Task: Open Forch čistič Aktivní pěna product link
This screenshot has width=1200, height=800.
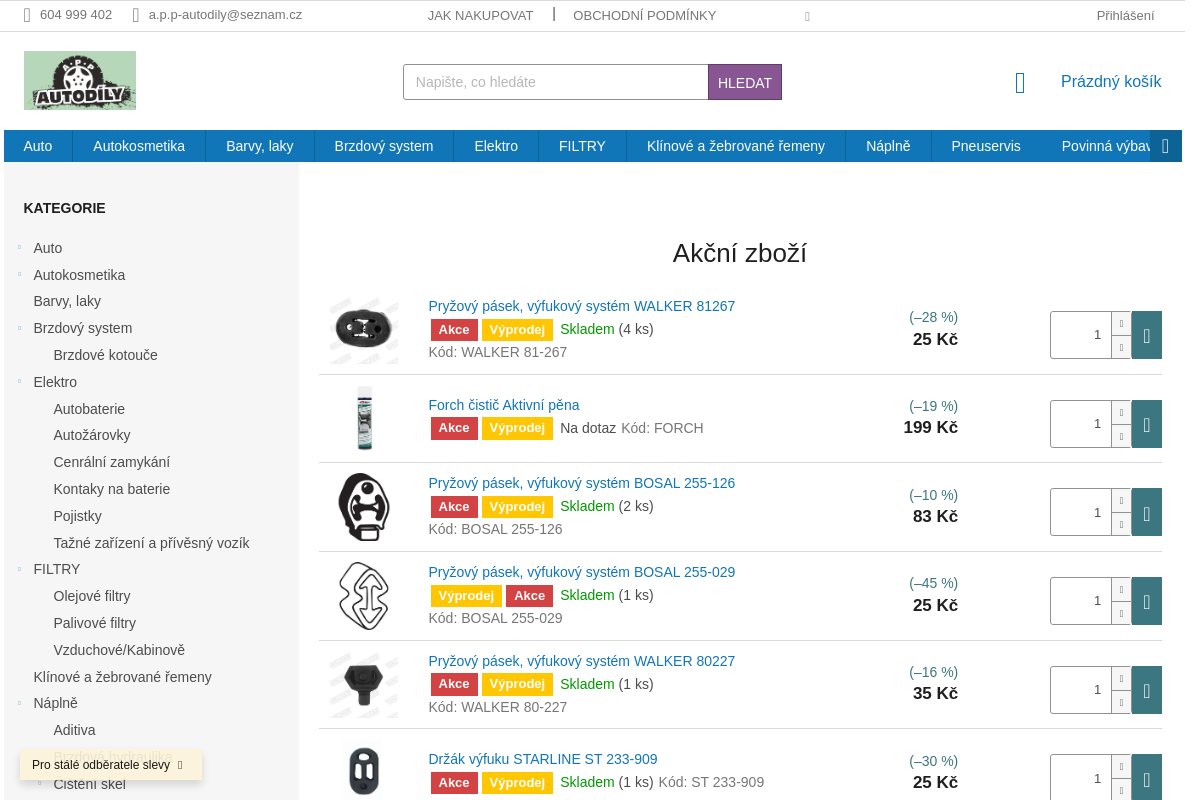Action: [x=504, y=405]
